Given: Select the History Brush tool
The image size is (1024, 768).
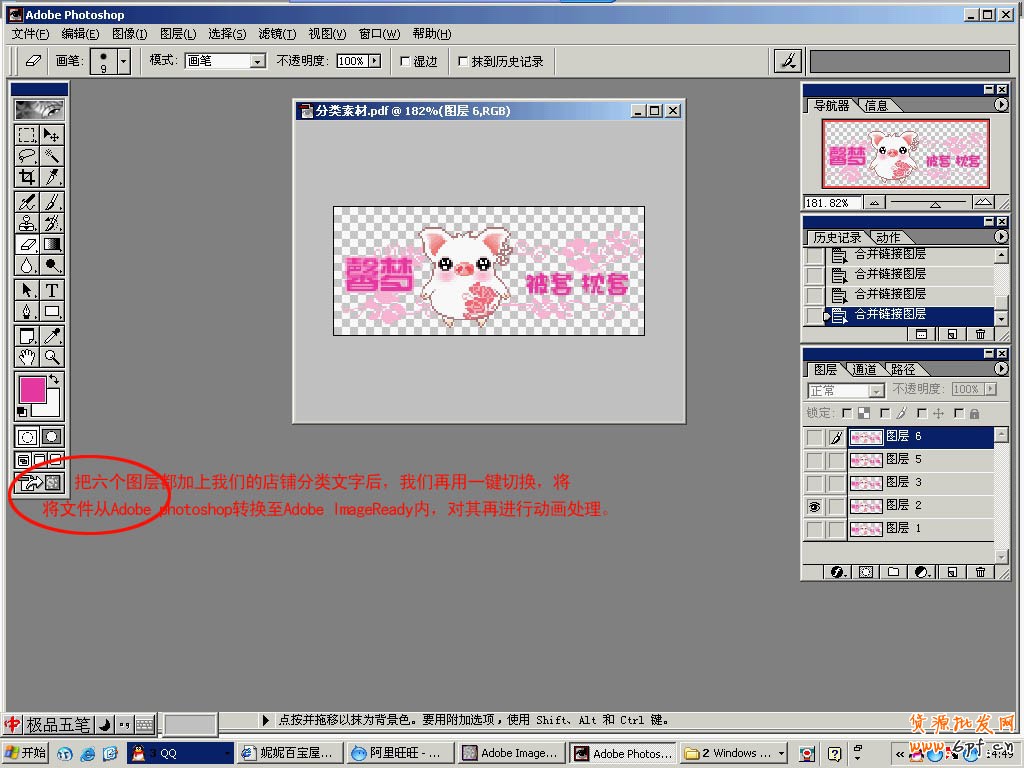Looking at the screenshot, I should pos(52,223).
